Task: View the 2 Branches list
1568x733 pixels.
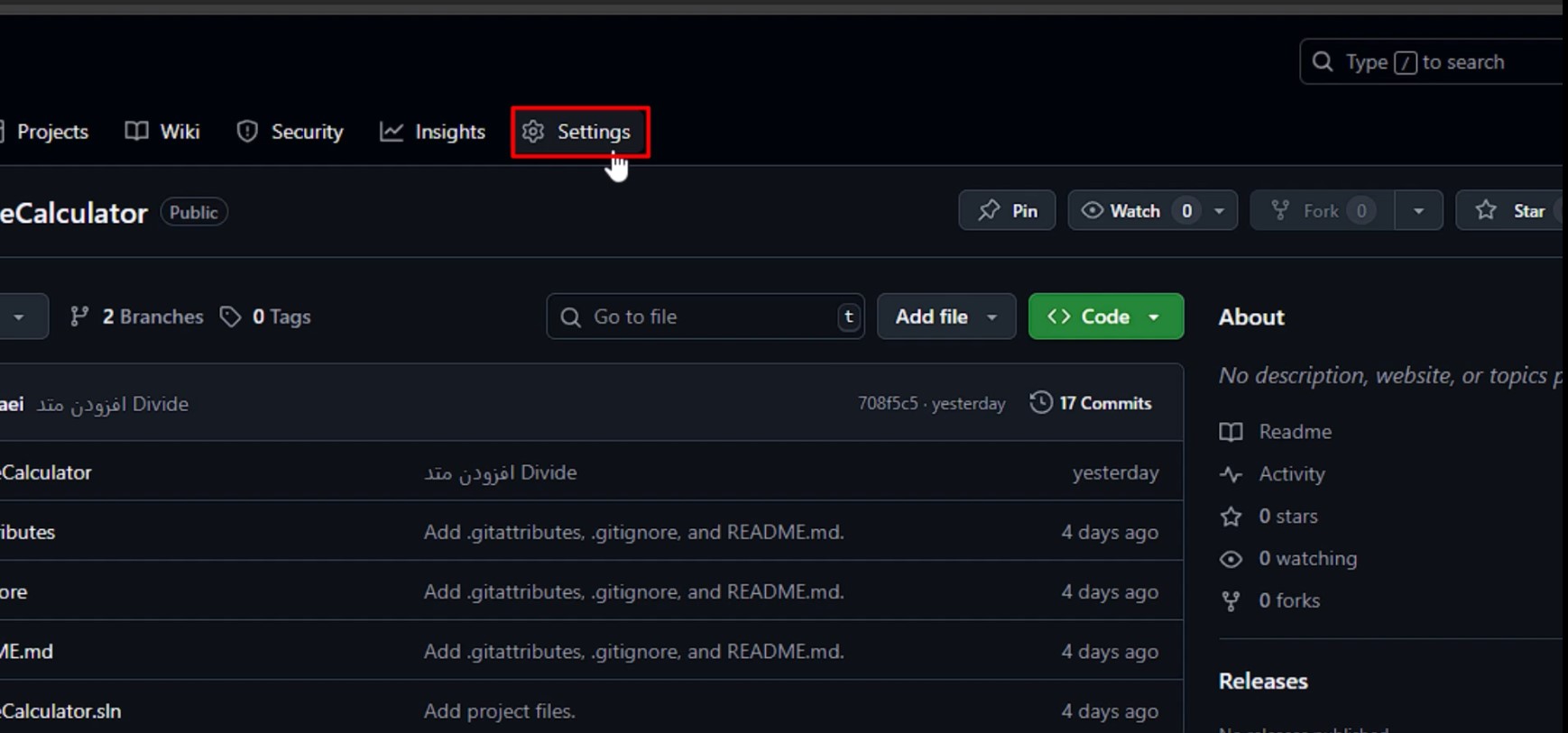Action: pos(137,316)
